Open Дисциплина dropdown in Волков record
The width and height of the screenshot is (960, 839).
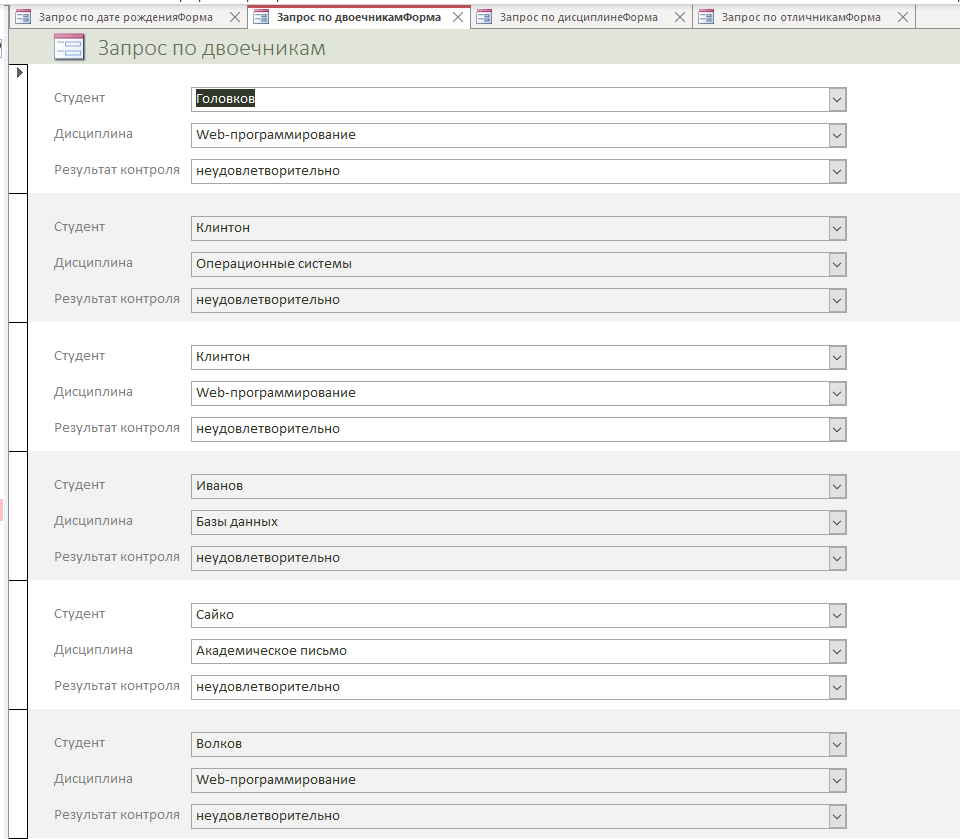click(x=838, y=781)
